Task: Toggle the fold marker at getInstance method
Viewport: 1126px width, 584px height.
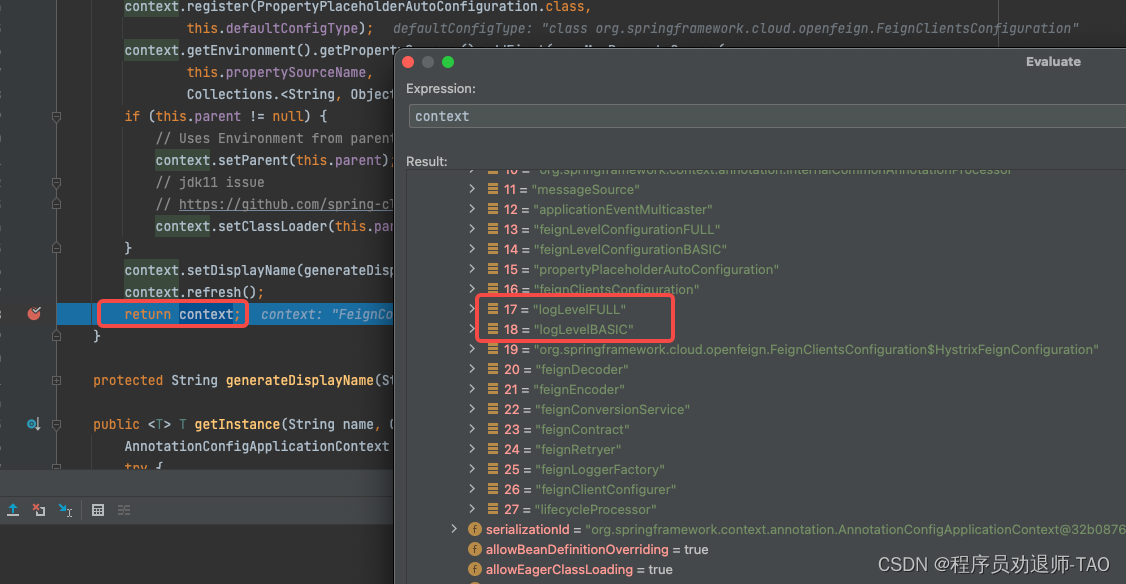Action: click(56, 424)
